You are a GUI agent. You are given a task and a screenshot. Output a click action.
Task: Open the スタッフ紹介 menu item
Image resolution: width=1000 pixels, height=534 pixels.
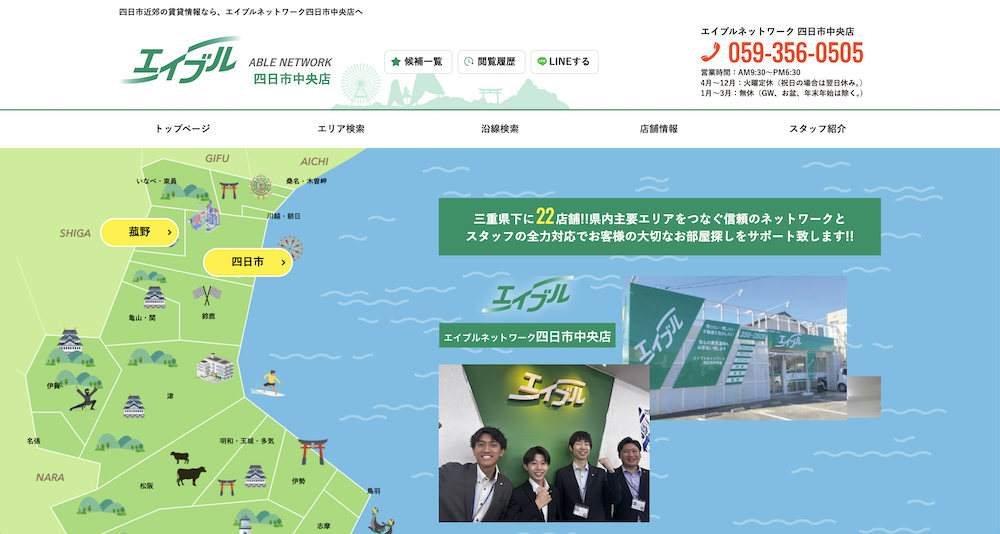[x=818, y=129]
